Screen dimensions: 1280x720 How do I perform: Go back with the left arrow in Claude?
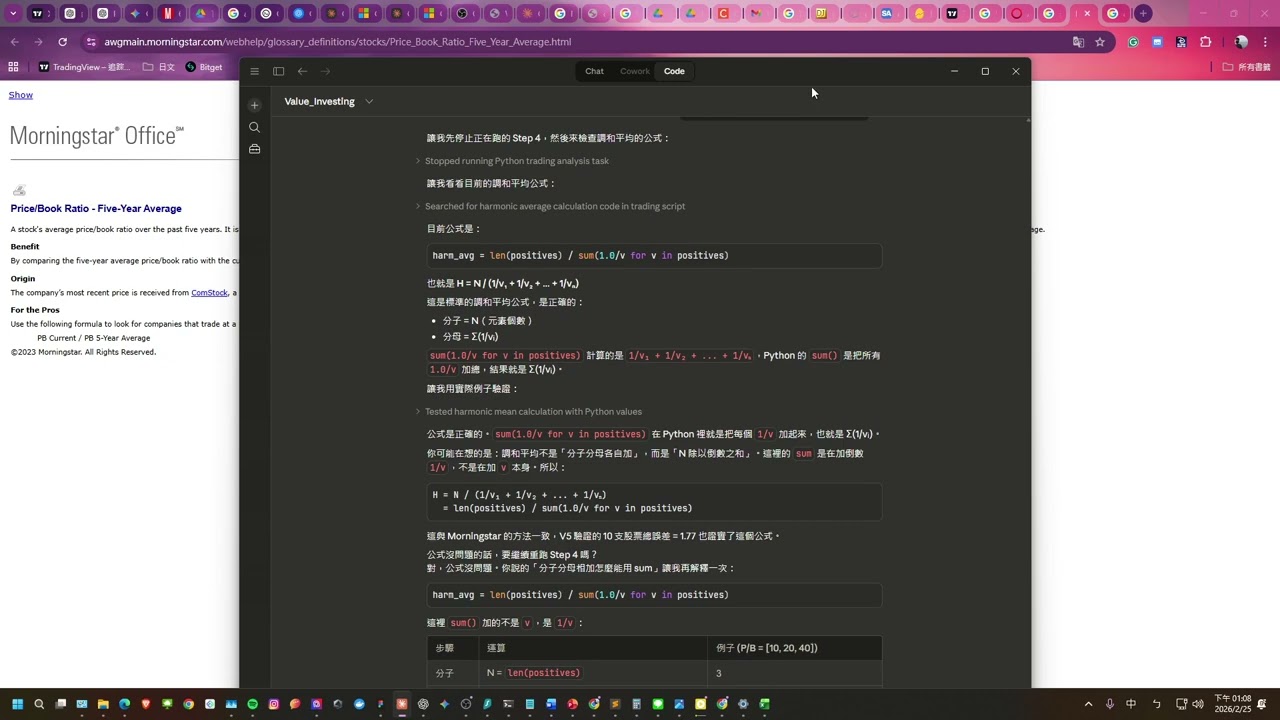(x=302, y=71)
